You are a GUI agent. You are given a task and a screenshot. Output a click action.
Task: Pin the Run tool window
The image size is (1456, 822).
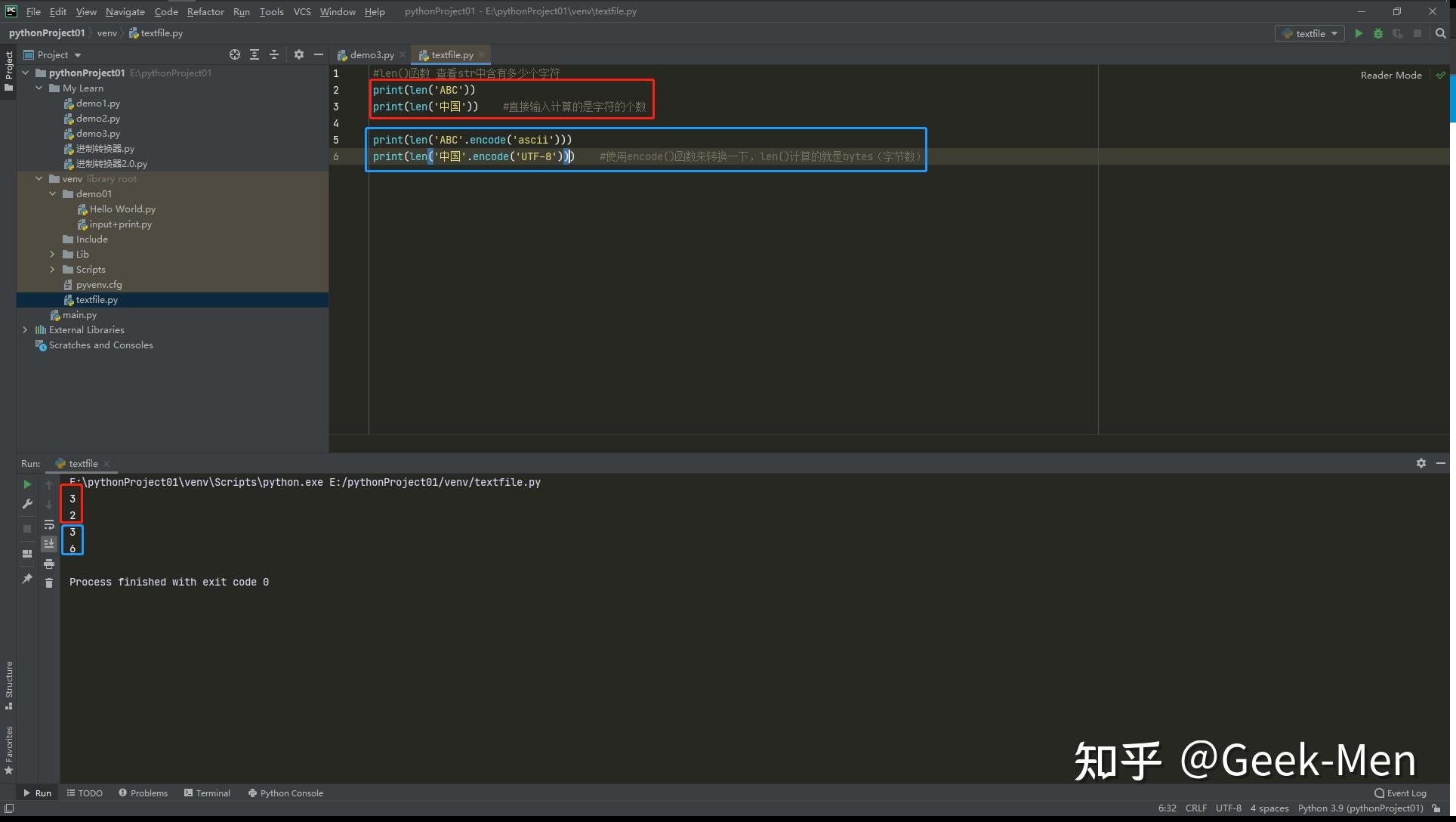tap(27, 579)
